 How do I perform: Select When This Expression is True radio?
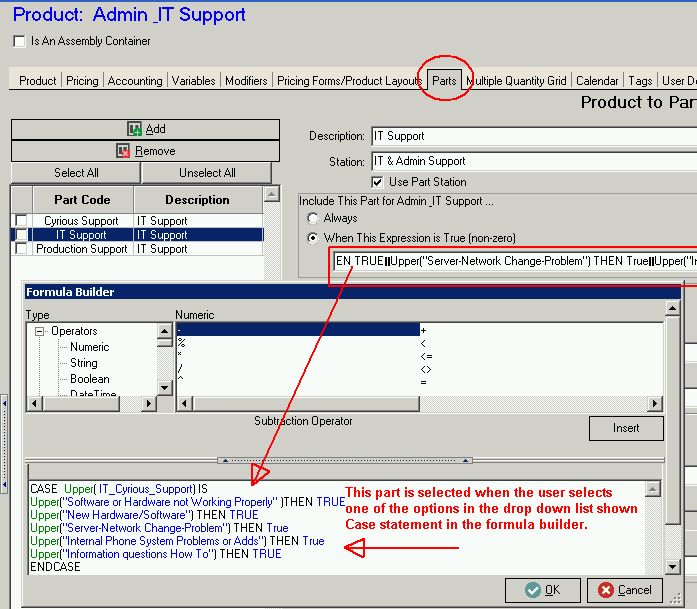click(x=313, y=238)
